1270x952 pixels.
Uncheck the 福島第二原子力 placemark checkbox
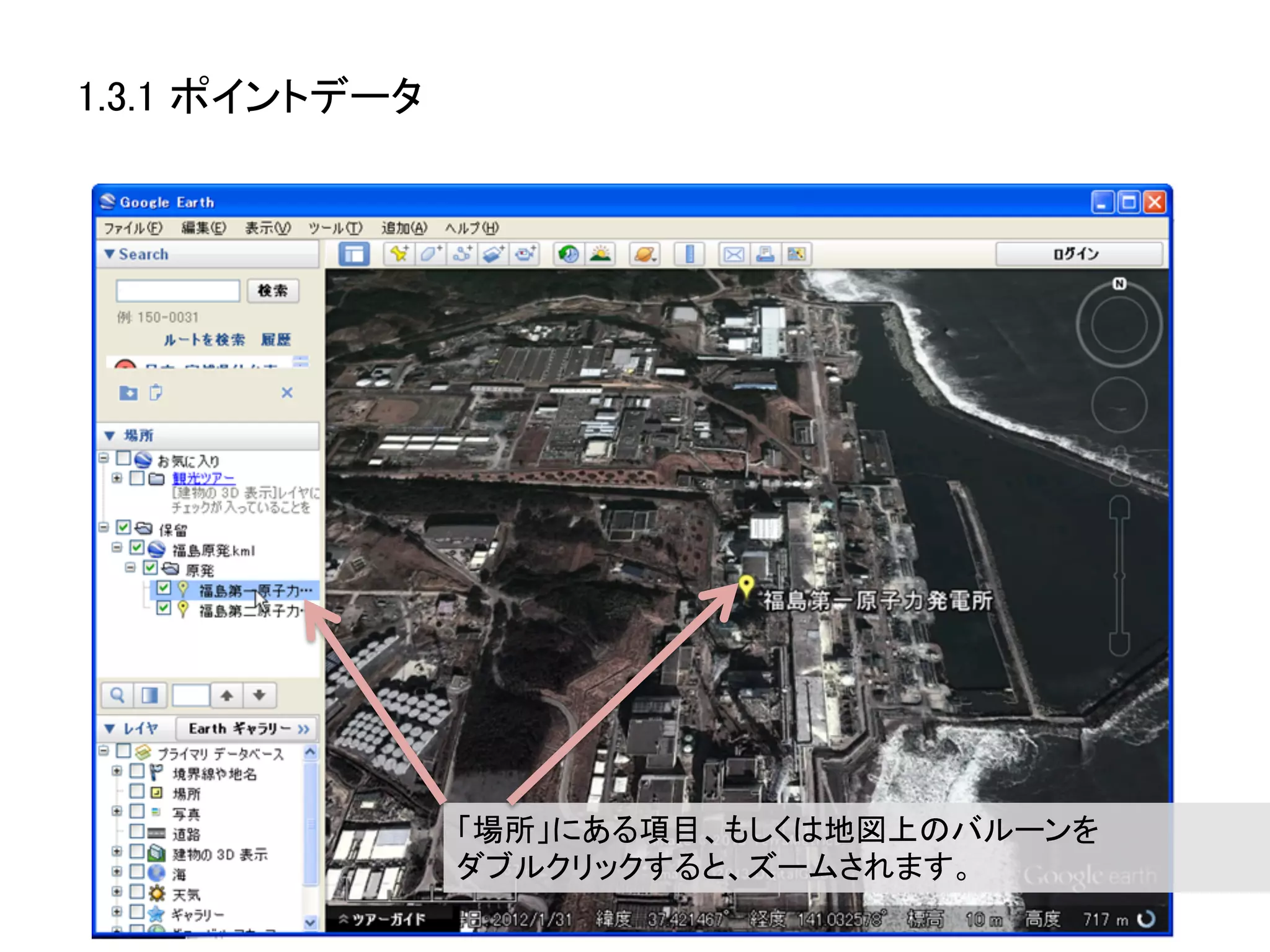coord(164,607)
